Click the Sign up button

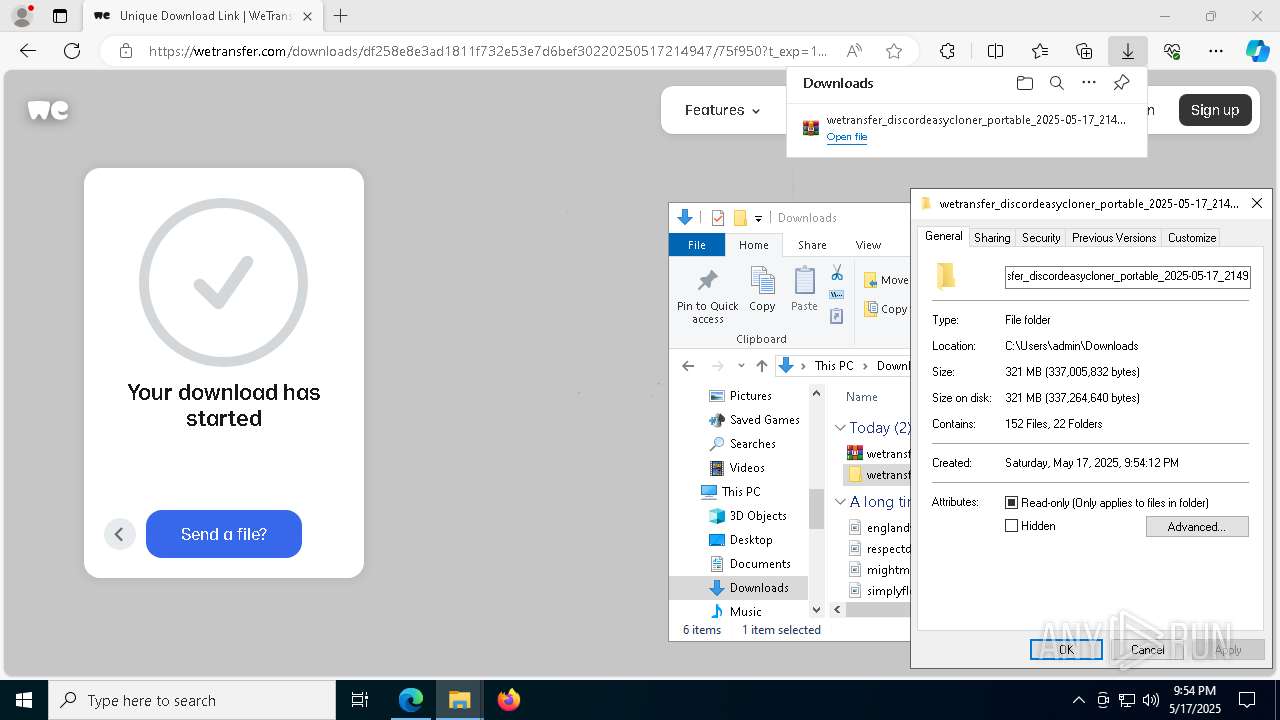point(1215,110)
